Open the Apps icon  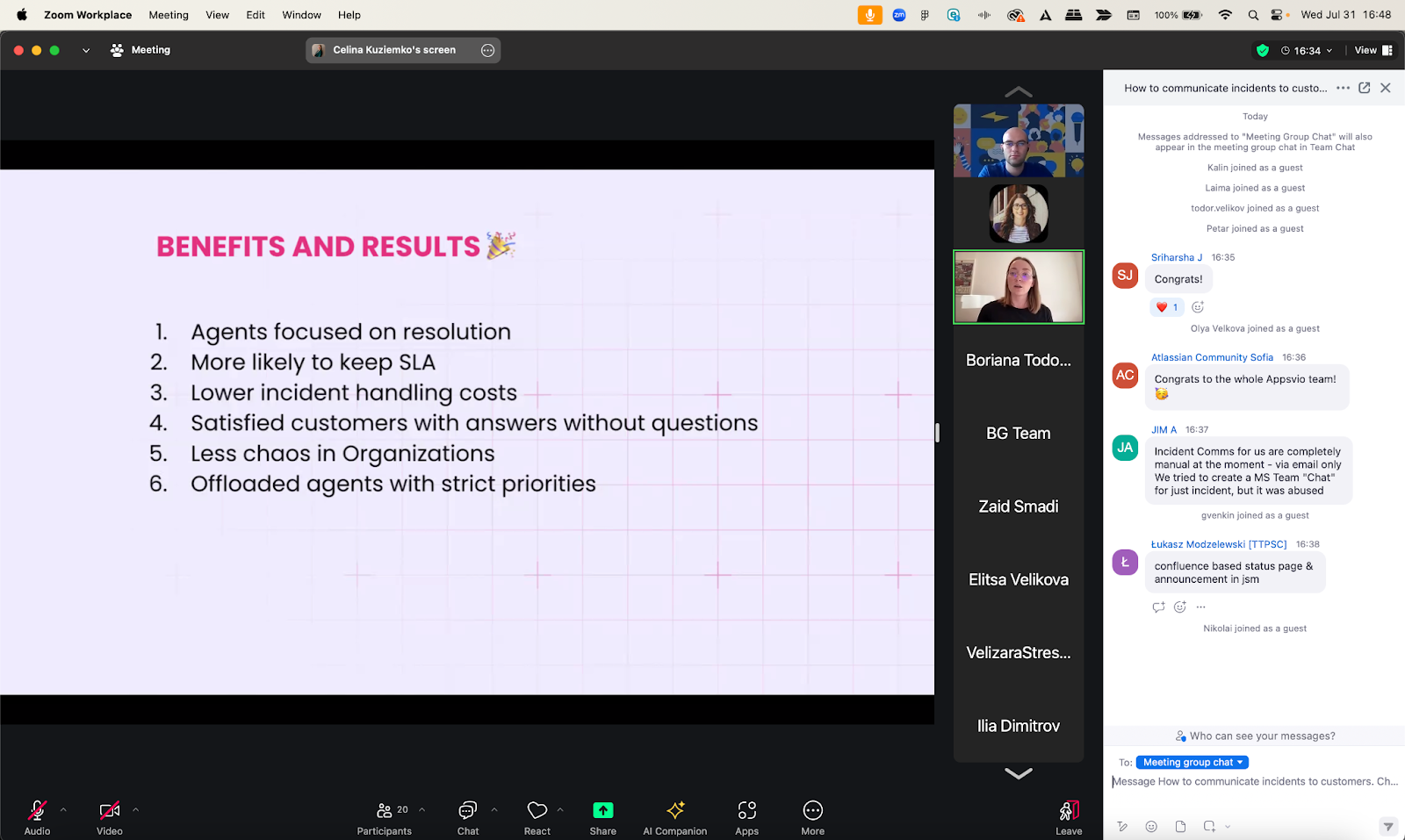[x=746, y=809]
